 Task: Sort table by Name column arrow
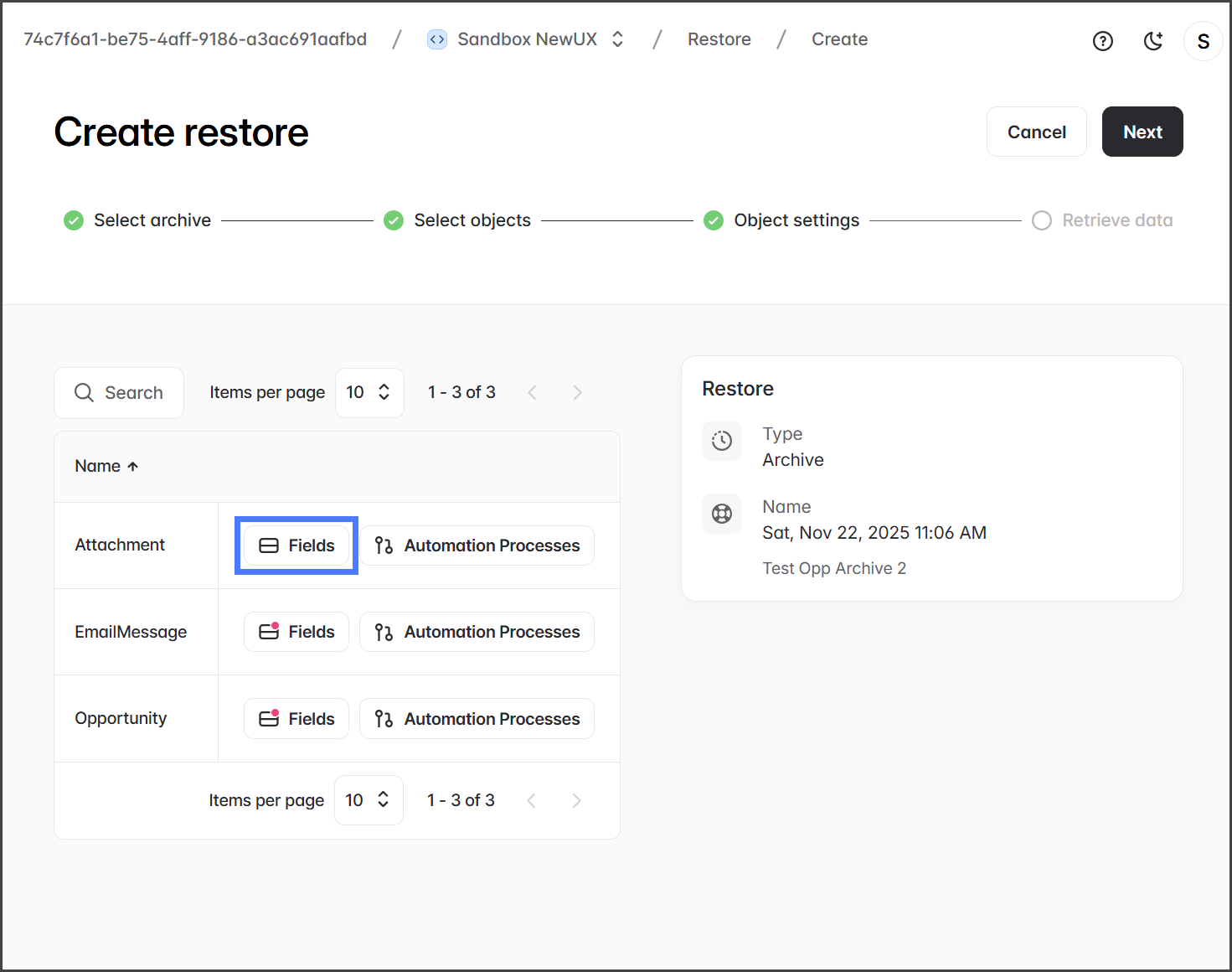coord(132,467)
